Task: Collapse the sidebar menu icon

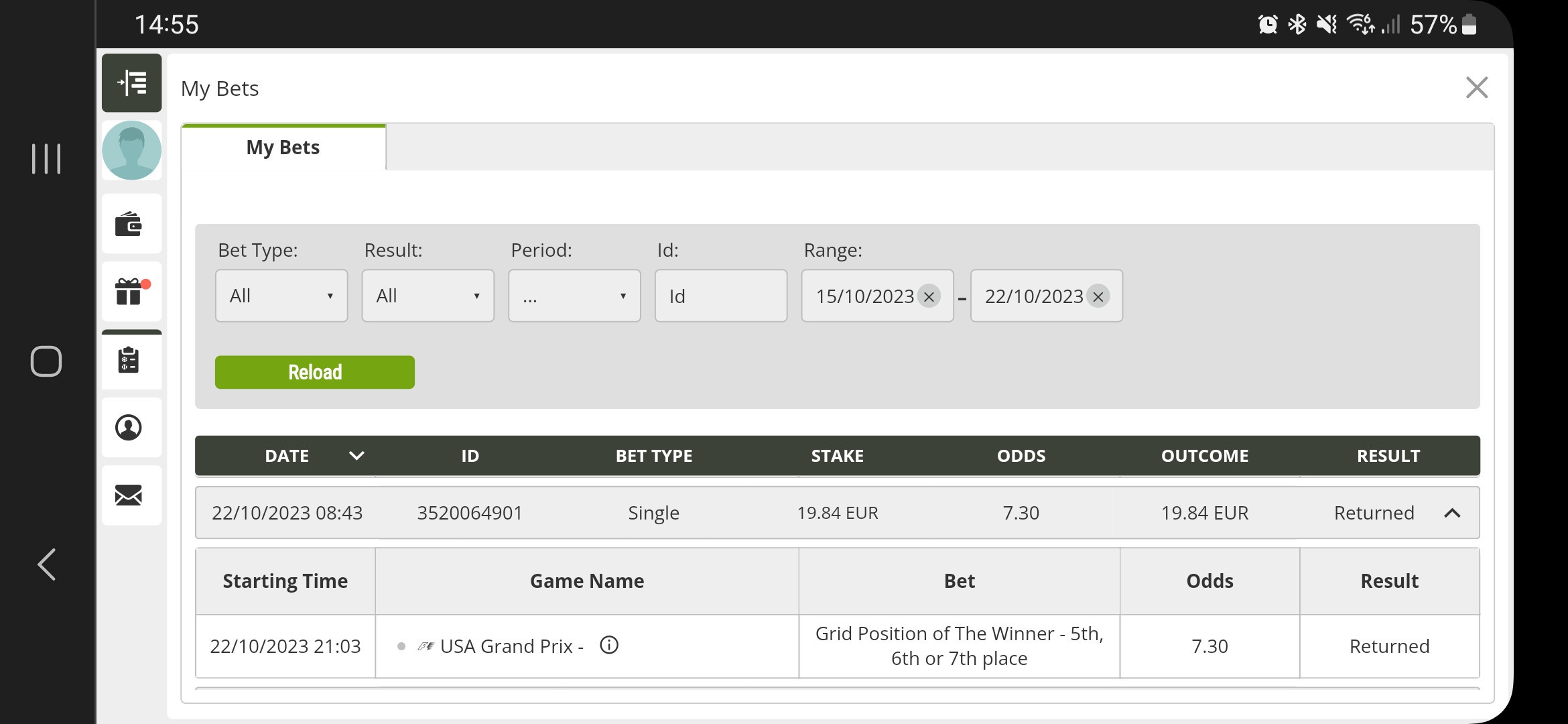Action: pyautogui.click(x=131, y=83)
